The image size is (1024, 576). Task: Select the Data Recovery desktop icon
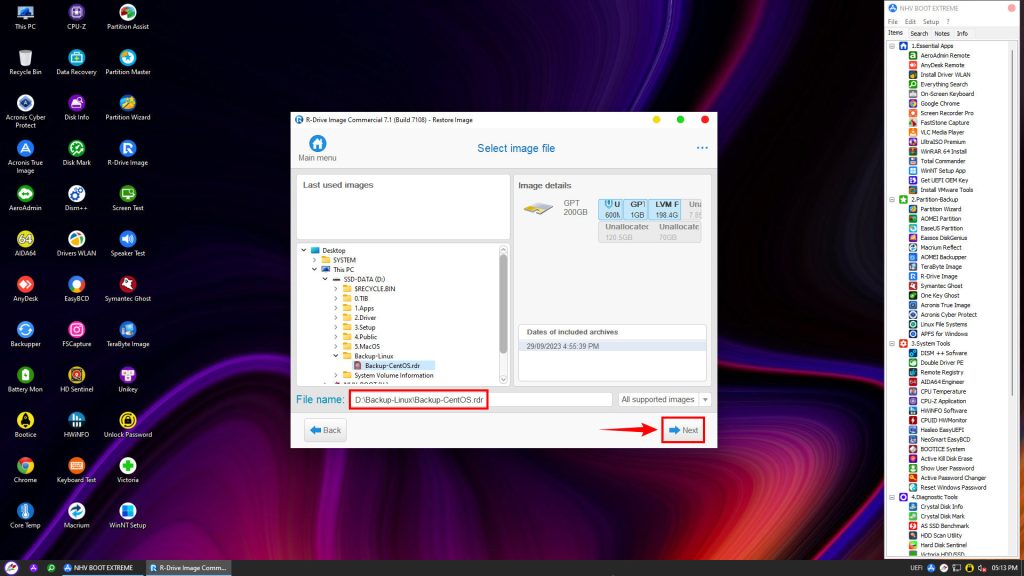tap(76, 63)
